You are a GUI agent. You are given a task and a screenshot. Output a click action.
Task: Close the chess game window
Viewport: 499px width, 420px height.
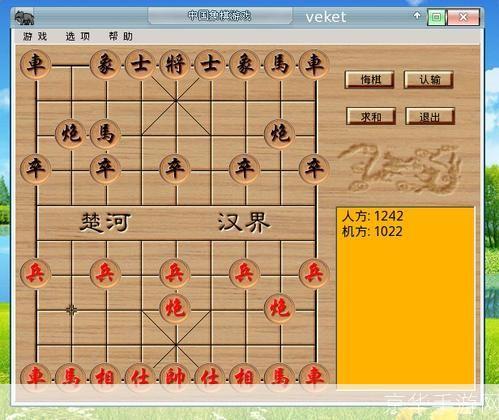[463, 17]
